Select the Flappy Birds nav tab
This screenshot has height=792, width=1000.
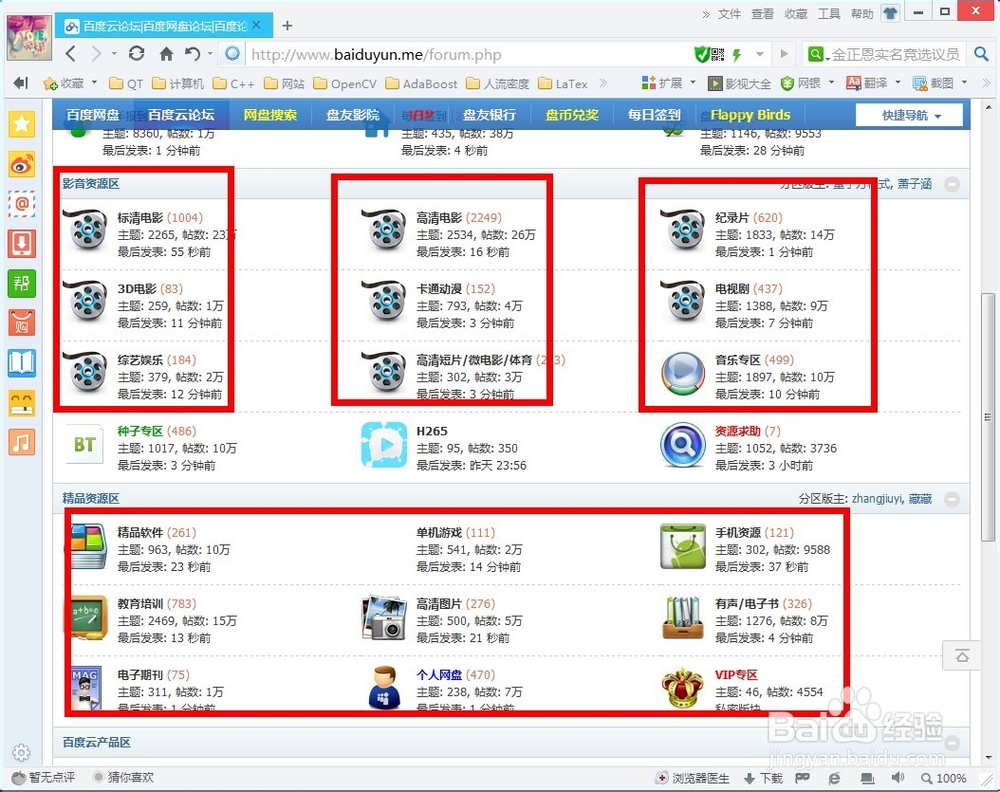(x=750, y=115)
